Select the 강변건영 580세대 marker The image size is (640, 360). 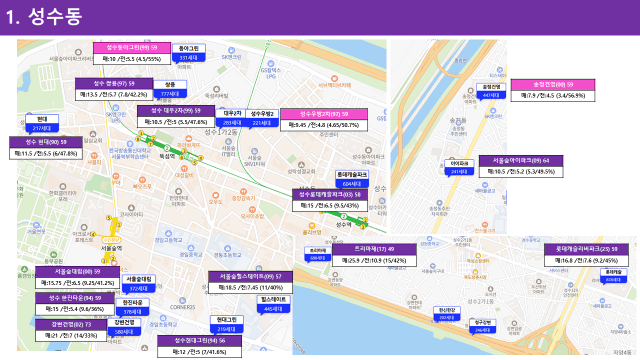click(124, 327)
